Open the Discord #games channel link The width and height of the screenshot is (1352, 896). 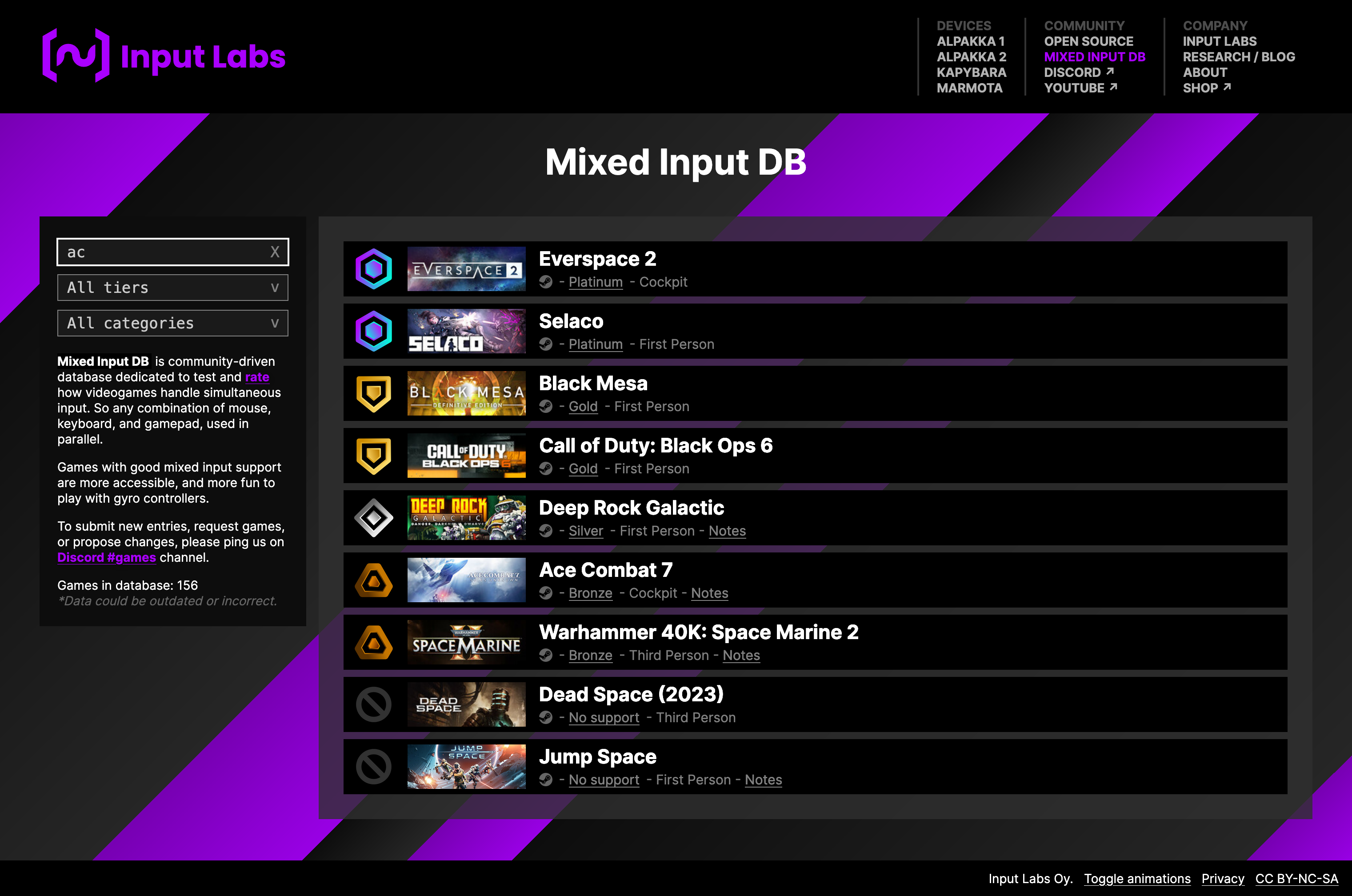click(x=106, y=558)
